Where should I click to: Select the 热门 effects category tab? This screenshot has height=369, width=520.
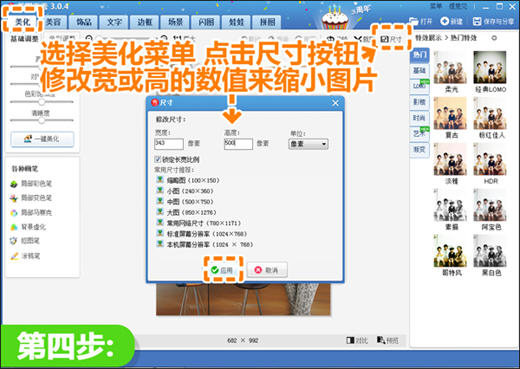pyautogui.click(x=420, y=55)
